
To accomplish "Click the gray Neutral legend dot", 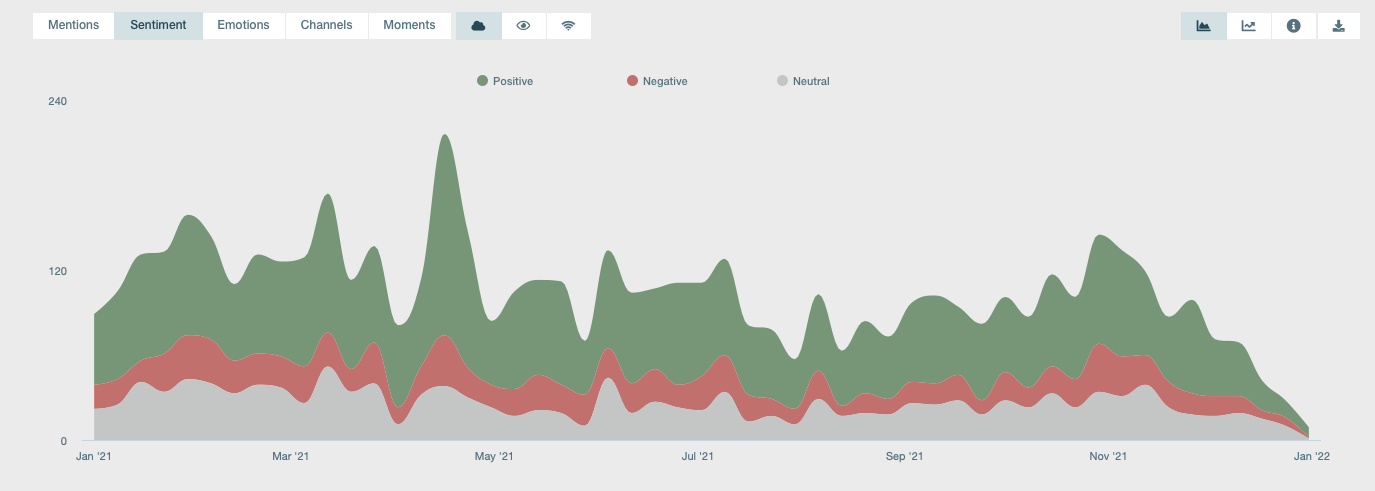I will tap(782, 81).
